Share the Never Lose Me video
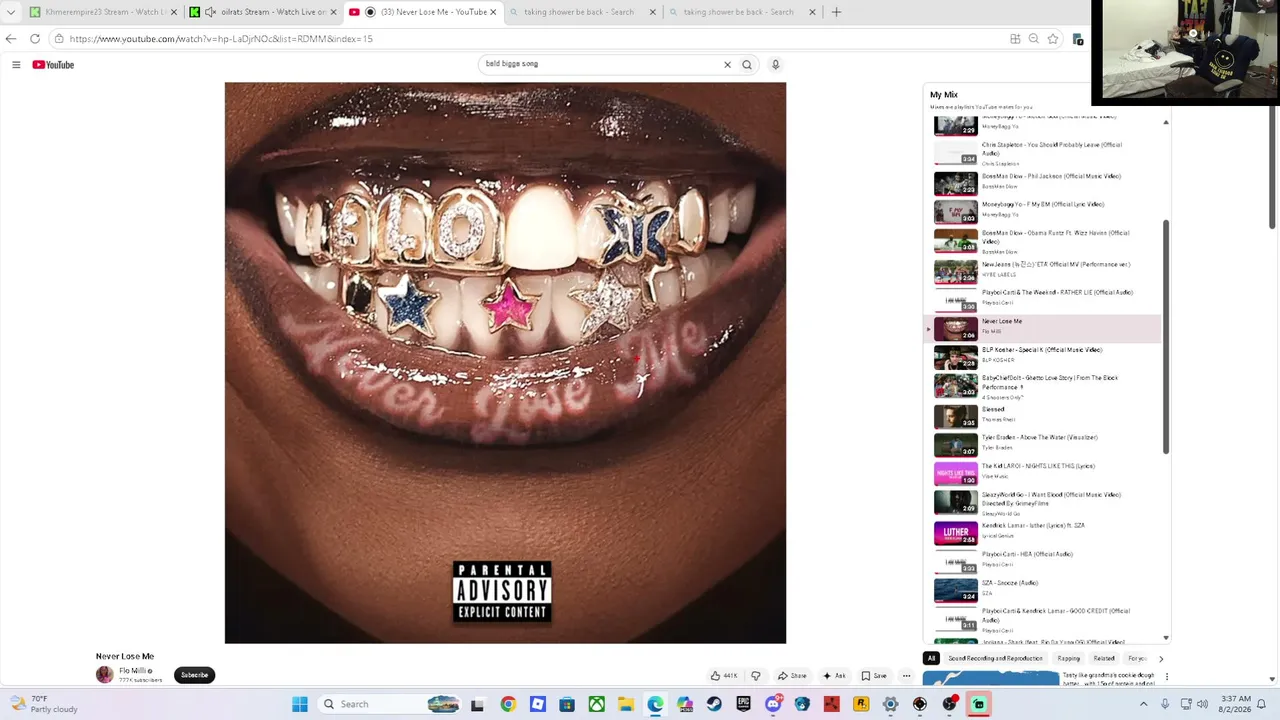The image size is (1280, 720). [x=792, y=676]
